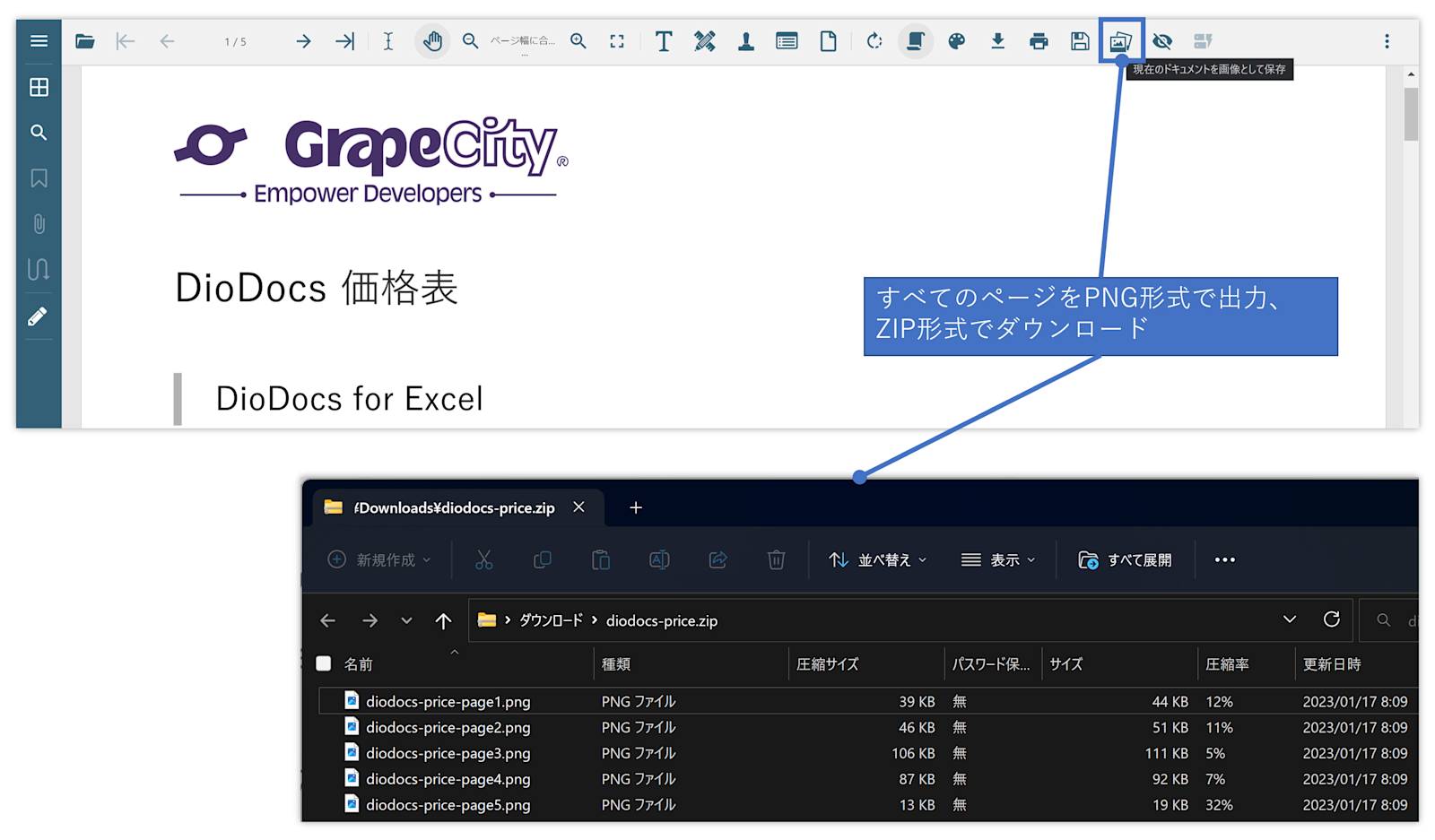Print the current document
This screenshot has width=1435, height=840.
[x=1039, y=41]
